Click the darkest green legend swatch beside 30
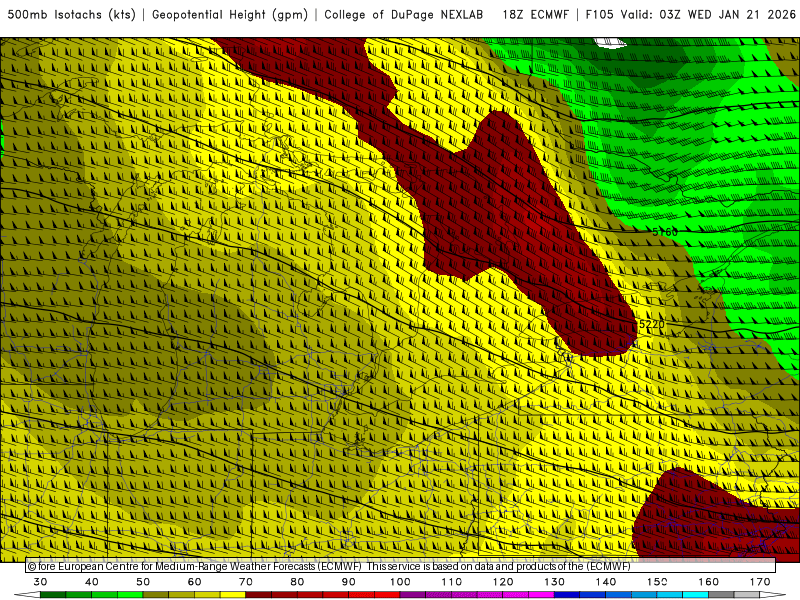The image size is (800, 600). [53, 595]
